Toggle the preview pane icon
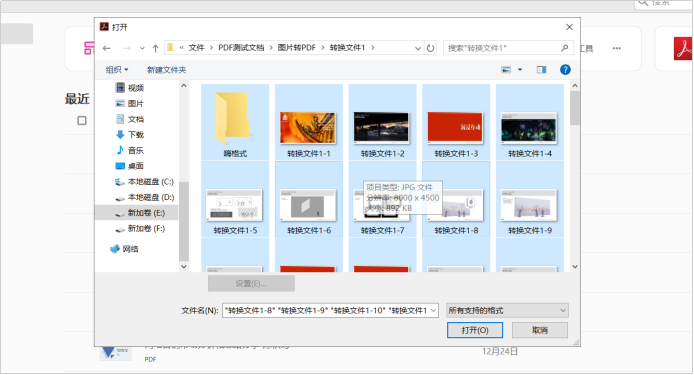694x375 pixels. point(541,70)
